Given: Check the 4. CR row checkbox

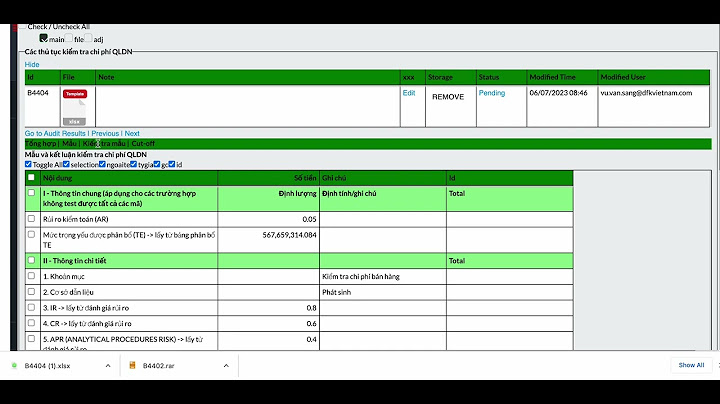Looking at the screenshot, I should coord(31,323).
